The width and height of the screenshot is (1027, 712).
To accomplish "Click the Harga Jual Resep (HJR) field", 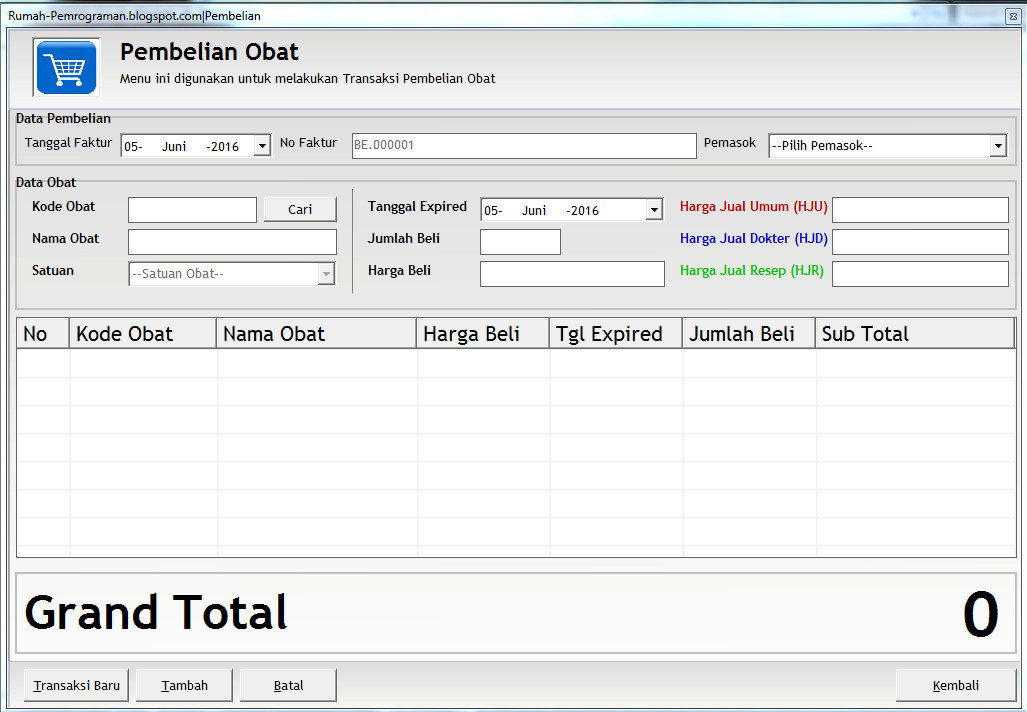I will click(x=918, y=272).
